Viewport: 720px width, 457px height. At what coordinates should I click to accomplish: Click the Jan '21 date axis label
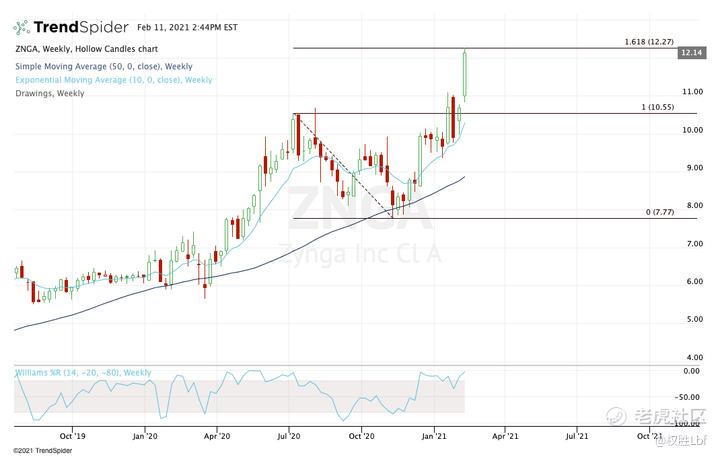coord(433,436)
